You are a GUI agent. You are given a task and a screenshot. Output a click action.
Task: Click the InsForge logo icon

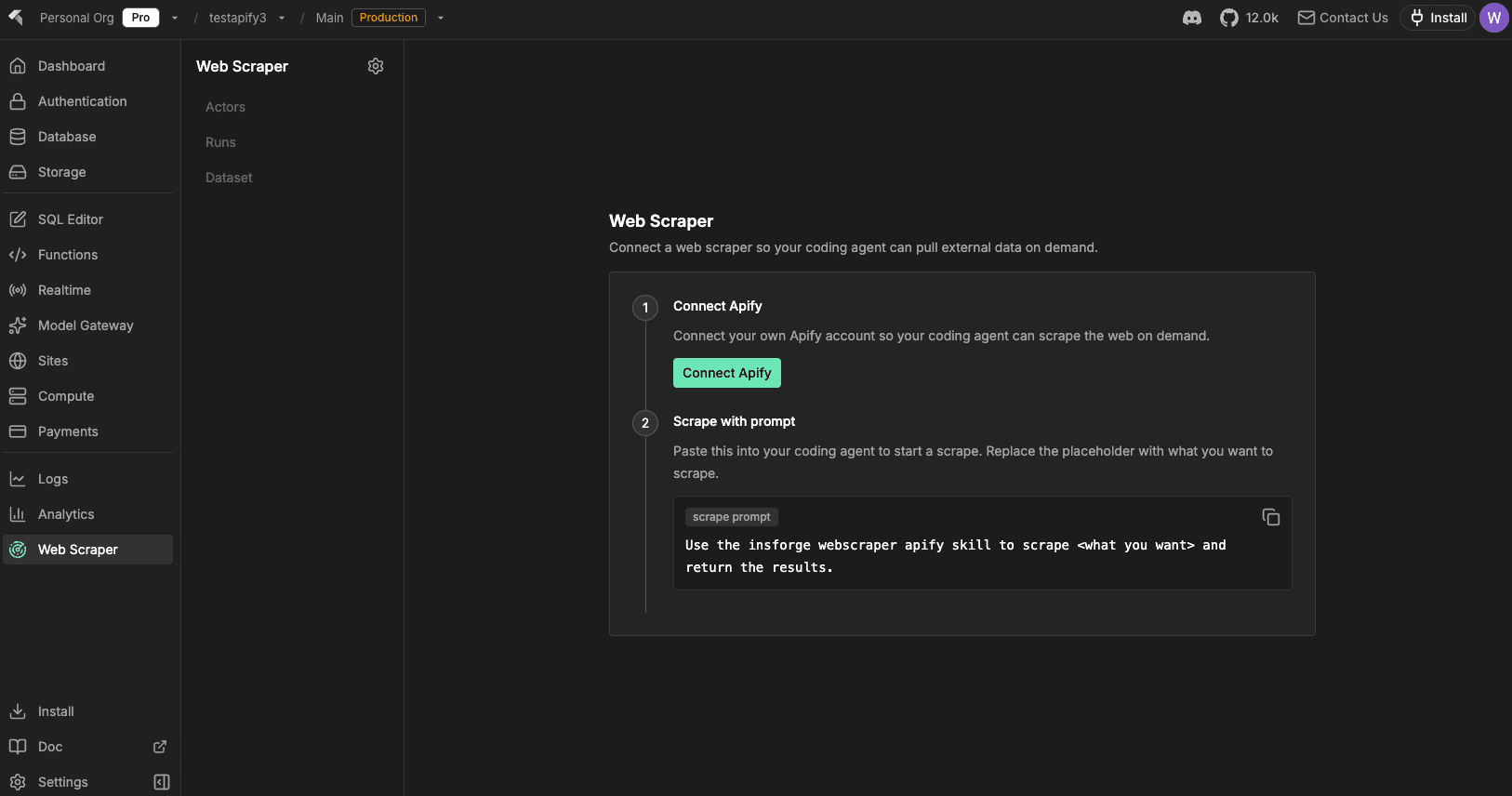16,18
